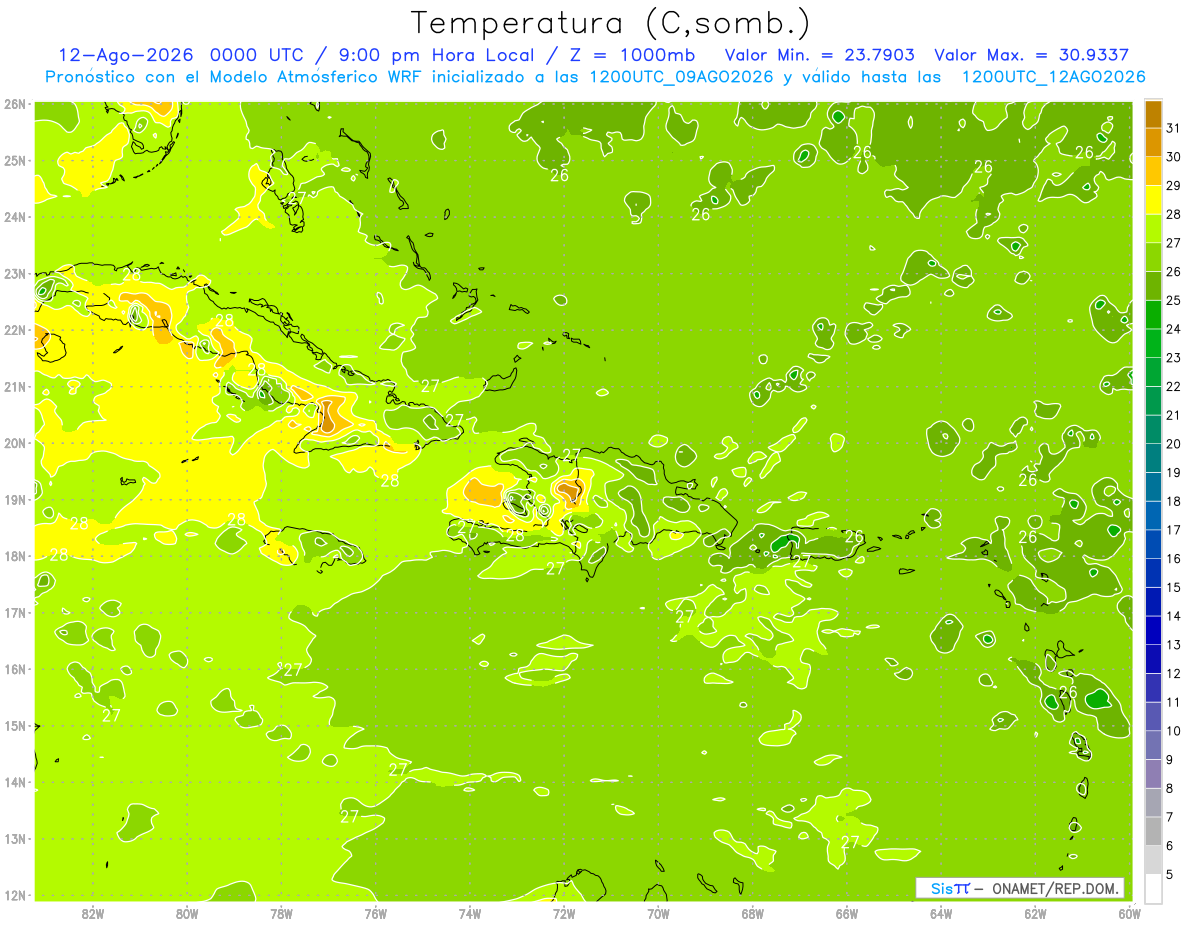Click the 25N latitude axis label
This screenshot has height=927, width=1200.
pos(15,160)
